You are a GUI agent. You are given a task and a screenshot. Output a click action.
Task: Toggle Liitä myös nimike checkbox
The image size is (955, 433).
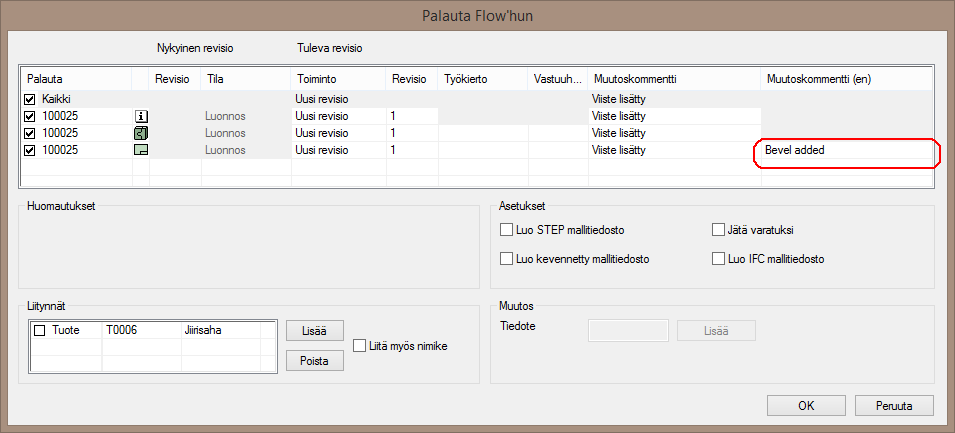coord(361,346)
